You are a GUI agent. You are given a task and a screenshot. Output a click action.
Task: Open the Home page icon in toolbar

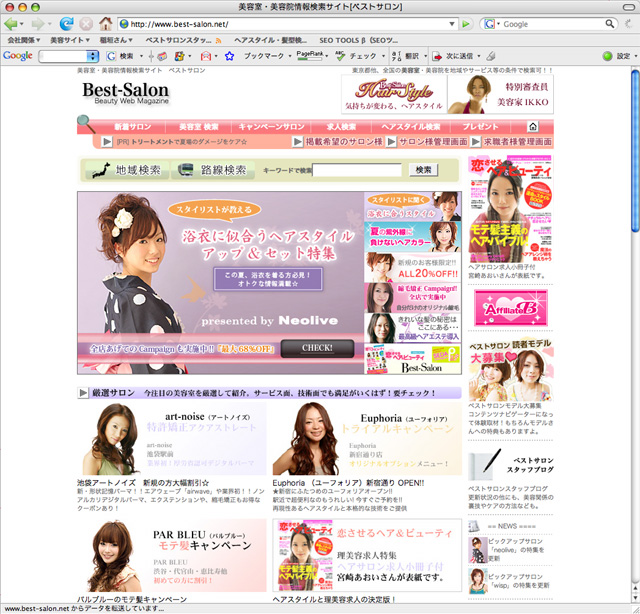pyautogui.click(x=106, y=24)
